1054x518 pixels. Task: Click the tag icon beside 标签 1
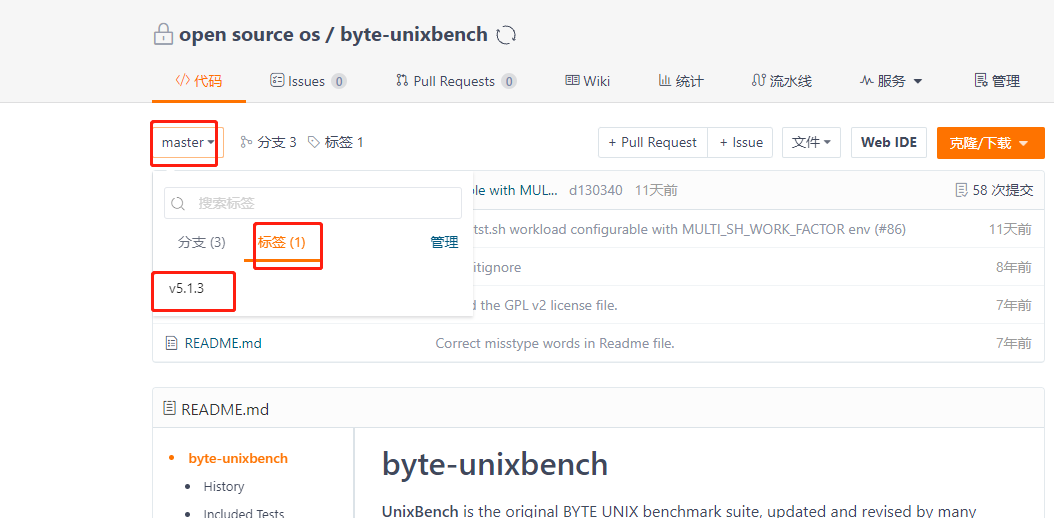[314, 142]
